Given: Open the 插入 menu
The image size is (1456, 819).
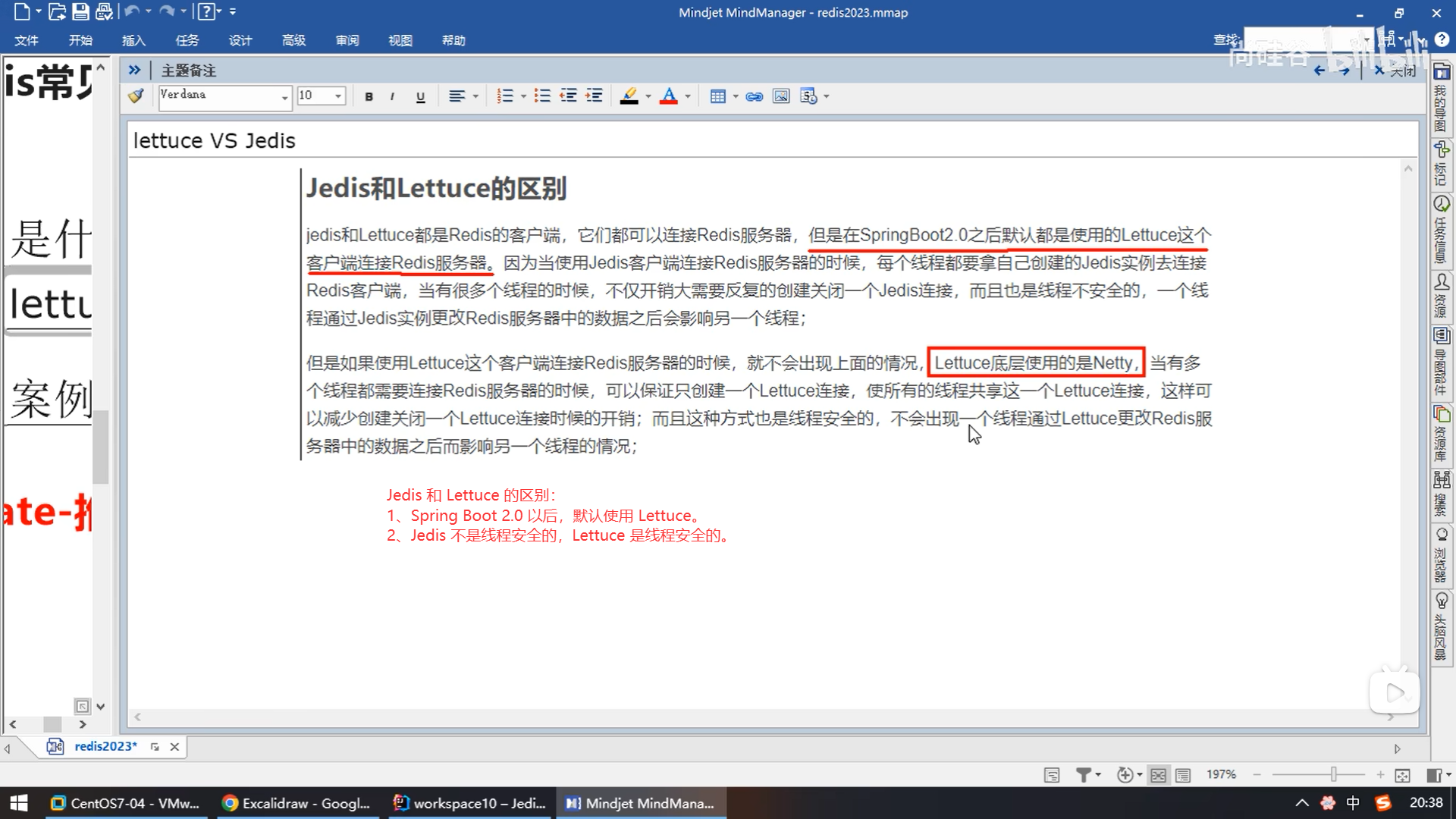Looking at the screenshot, I should 133,40.
